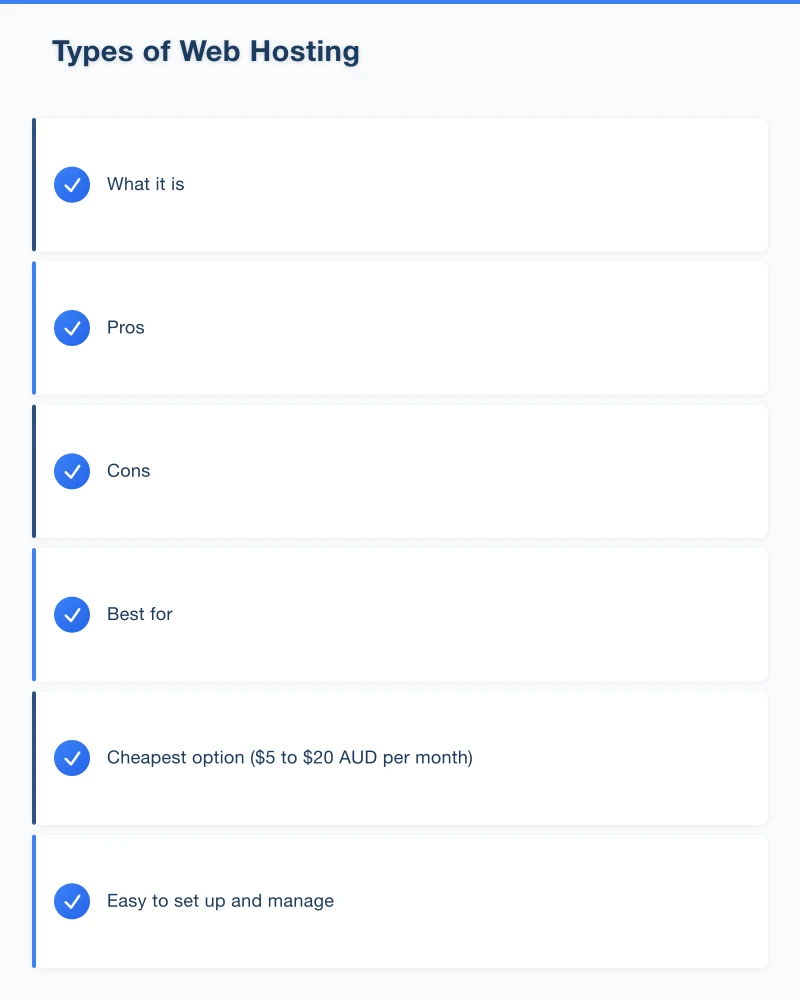Click the blue accent bar on the 'Pros' card
This screenshot has height=1000, width=800.
[34, 328]
